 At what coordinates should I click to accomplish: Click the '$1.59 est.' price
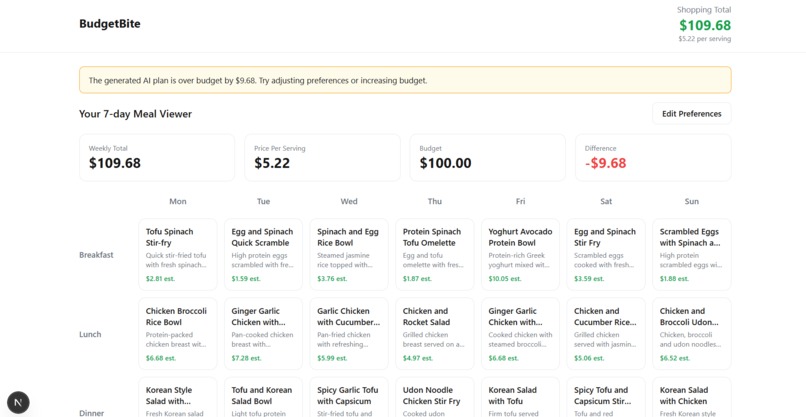pos(246,279)
